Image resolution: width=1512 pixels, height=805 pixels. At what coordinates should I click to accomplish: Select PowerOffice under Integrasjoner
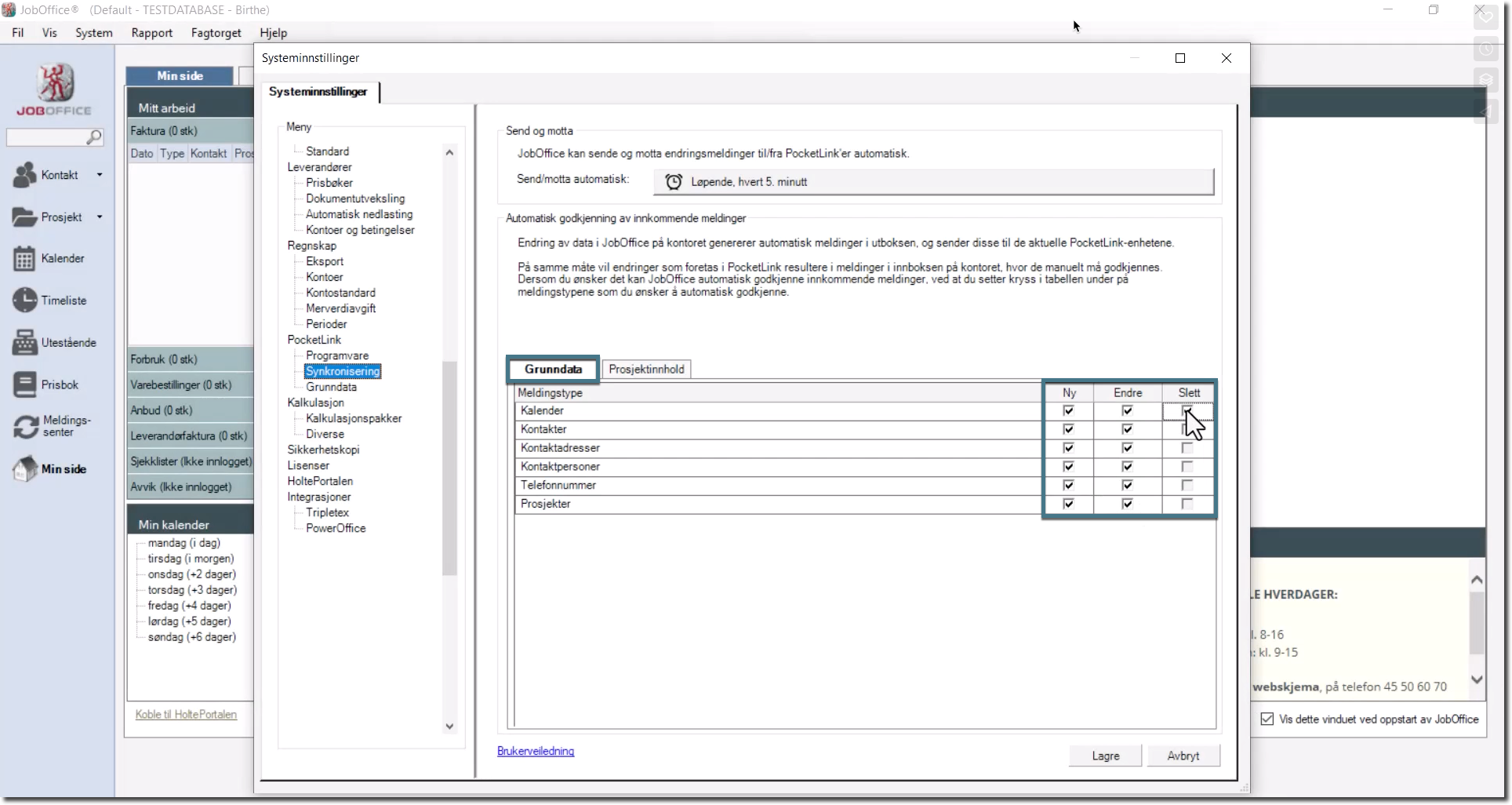[336, 528]
